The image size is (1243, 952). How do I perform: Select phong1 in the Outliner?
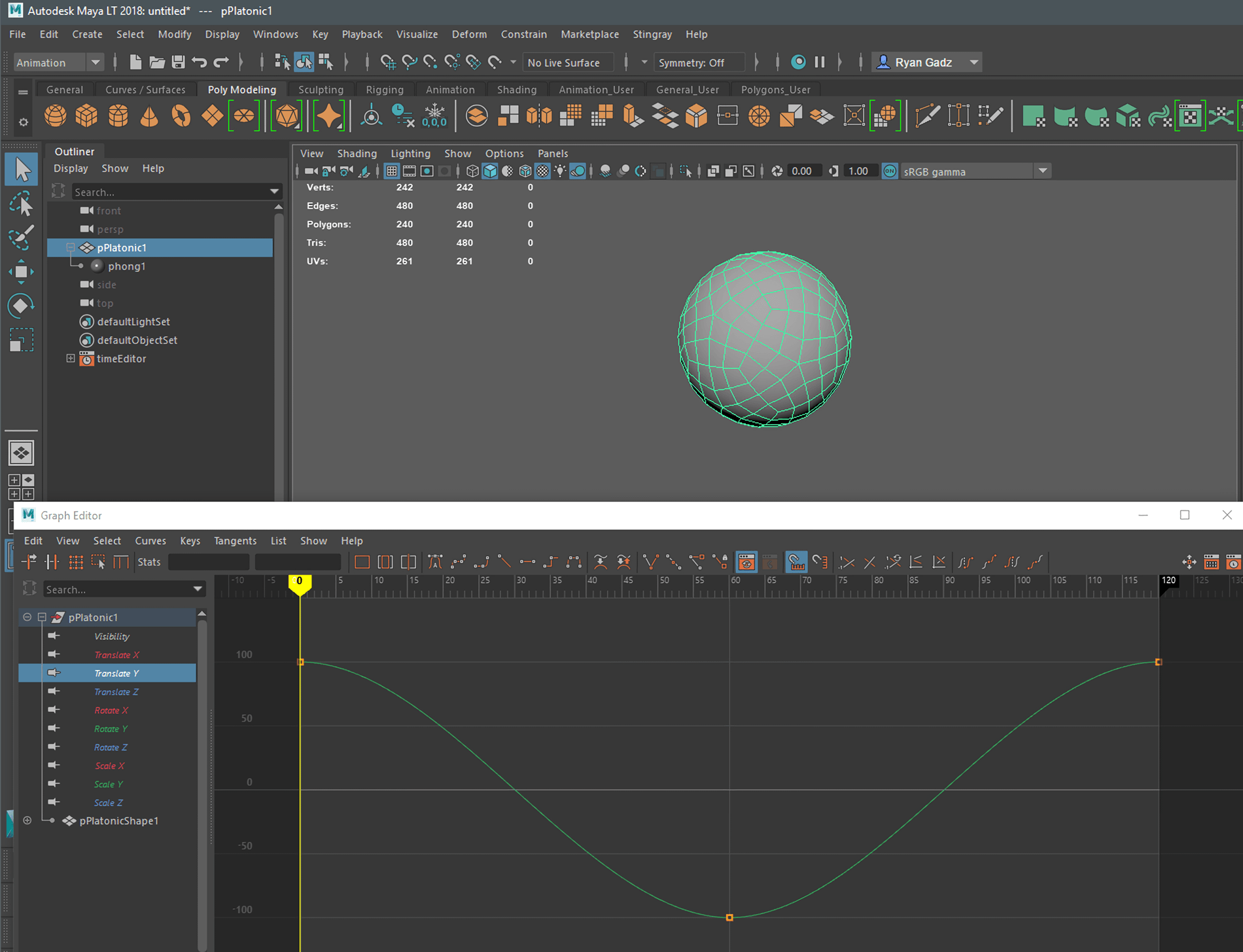point(127,266)
